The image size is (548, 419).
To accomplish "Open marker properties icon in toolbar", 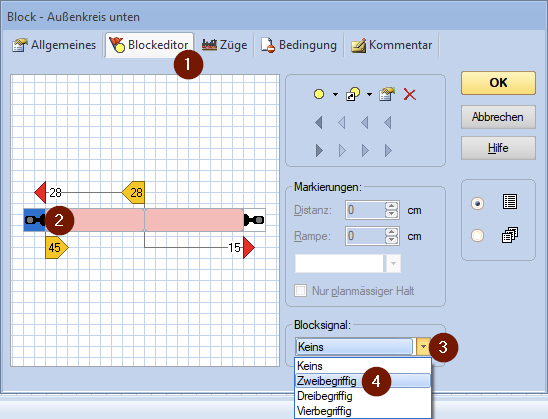I will coord(387,94).
